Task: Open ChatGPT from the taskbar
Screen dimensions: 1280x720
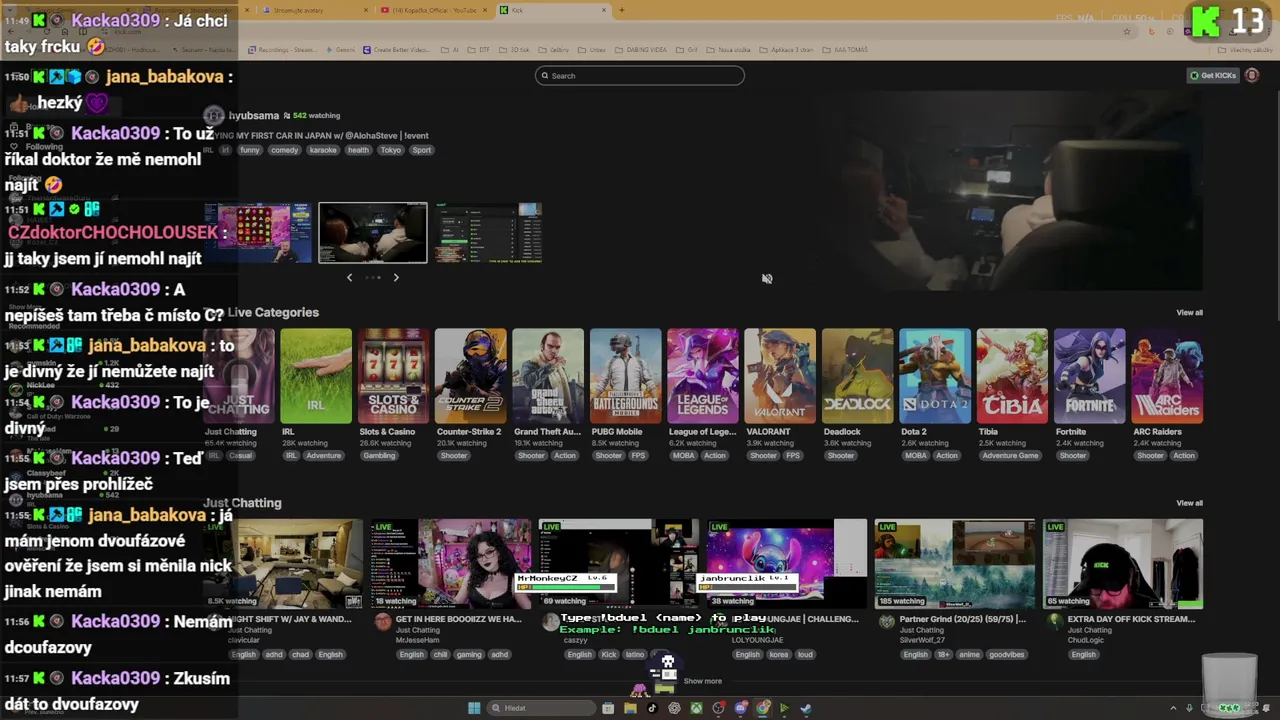Action: (x=674, y=708)
